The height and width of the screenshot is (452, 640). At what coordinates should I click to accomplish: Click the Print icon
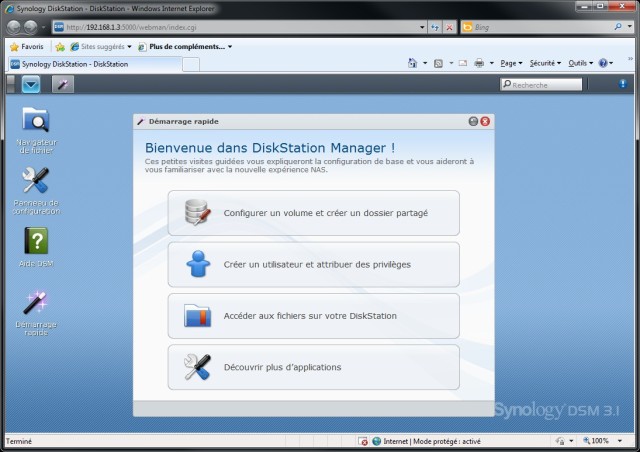[479, 63]
